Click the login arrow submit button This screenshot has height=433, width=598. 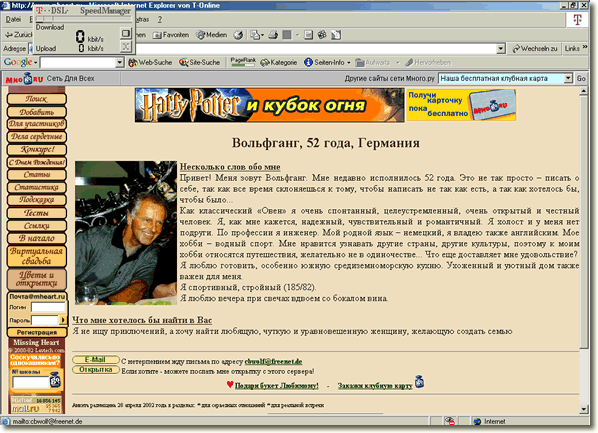click(x=63, y=320)
